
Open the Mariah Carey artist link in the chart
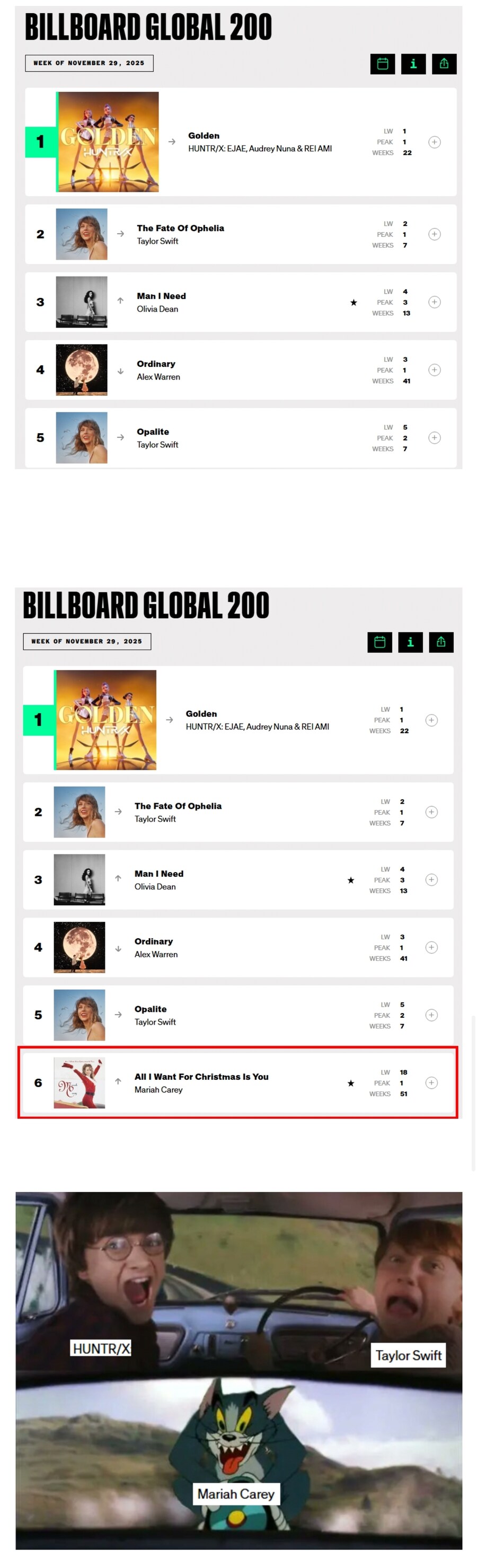point(158,1090)
